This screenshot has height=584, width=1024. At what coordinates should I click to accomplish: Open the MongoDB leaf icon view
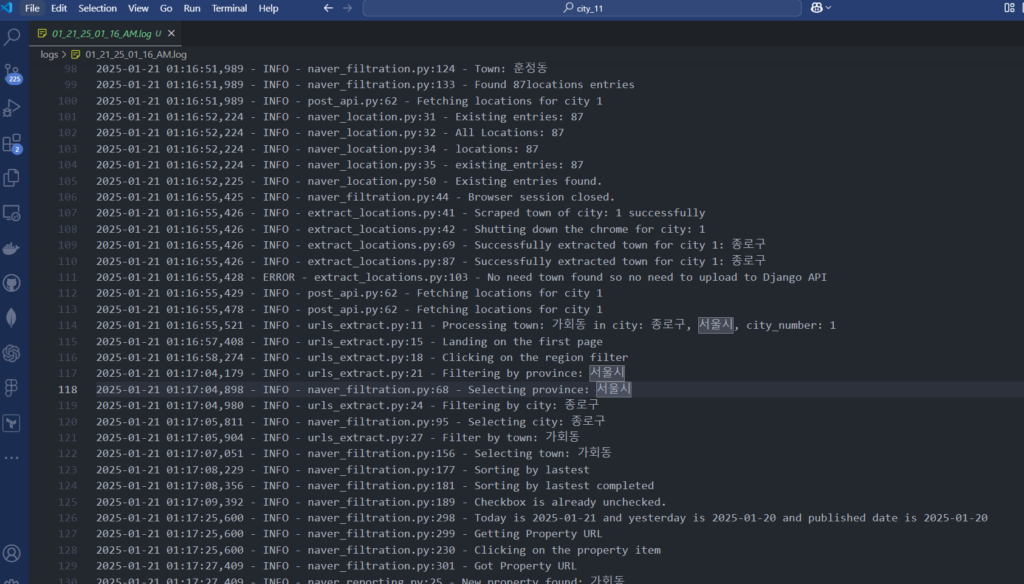pyautogui.click(x=13, y=318)
